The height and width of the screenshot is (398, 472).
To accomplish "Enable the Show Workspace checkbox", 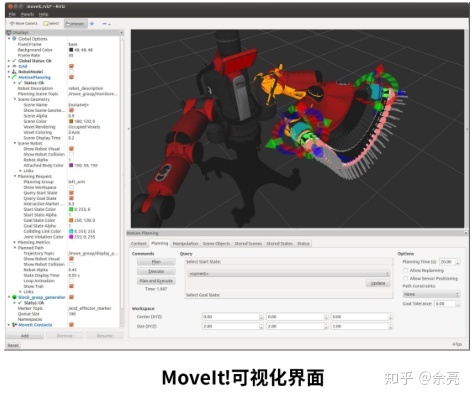I will 71,187.
